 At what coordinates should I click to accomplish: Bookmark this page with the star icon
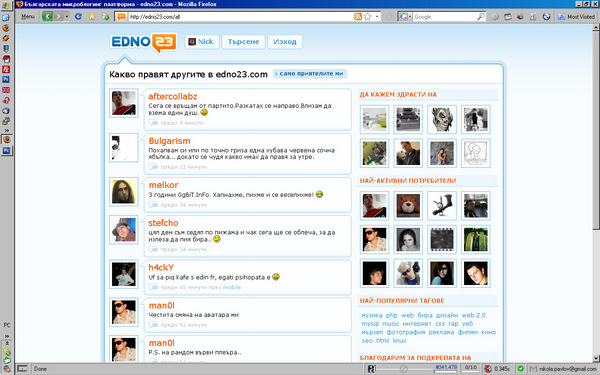(368, 16)
